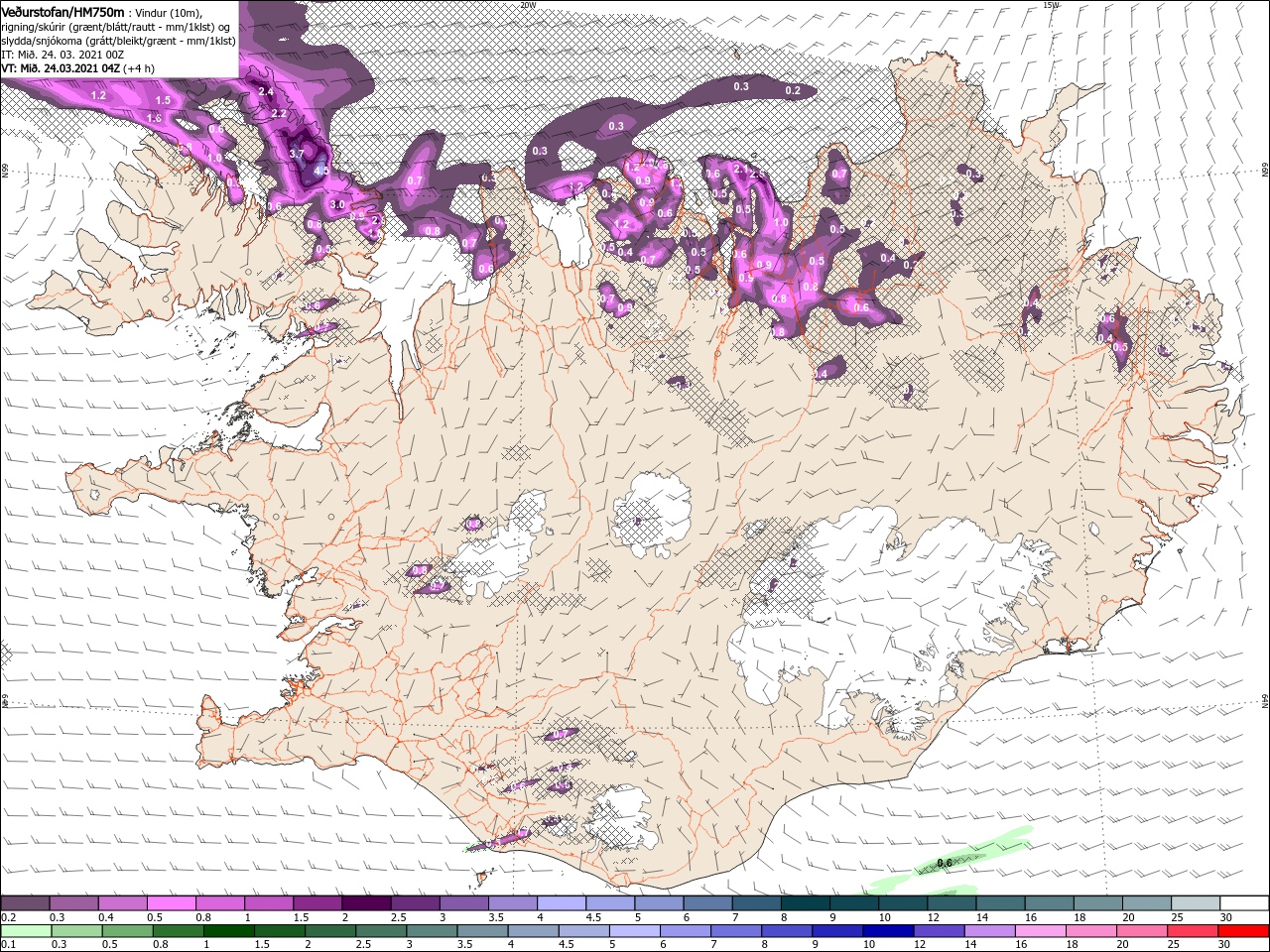Pick the bright red 30 swatch, lower legend row
Viewport: 1270px width, 952px height.
tap(1243, 931)
